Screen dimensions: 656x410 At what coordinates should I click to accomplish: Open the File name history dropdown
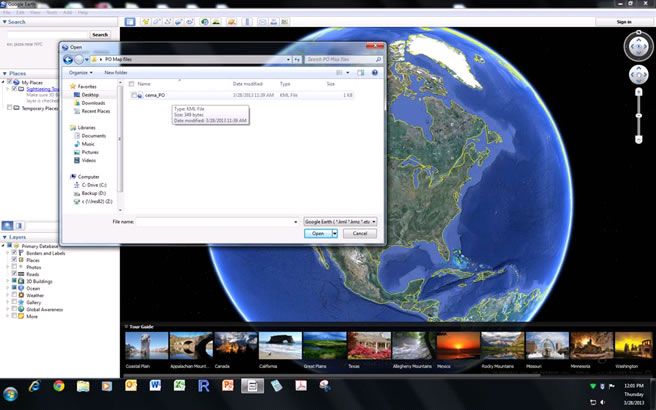295,222
